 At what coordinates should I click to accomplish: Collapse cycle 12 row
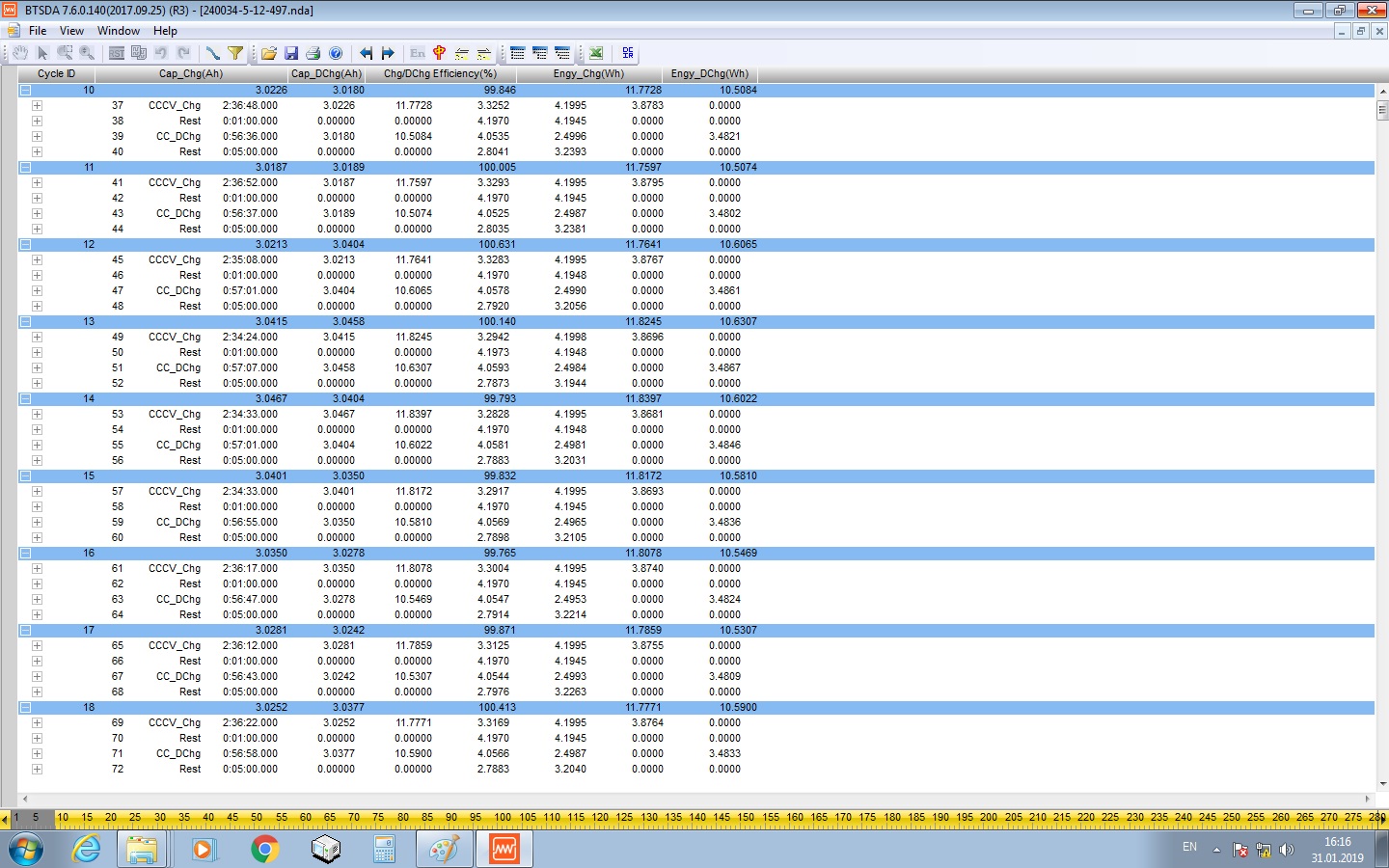[25, 244]
